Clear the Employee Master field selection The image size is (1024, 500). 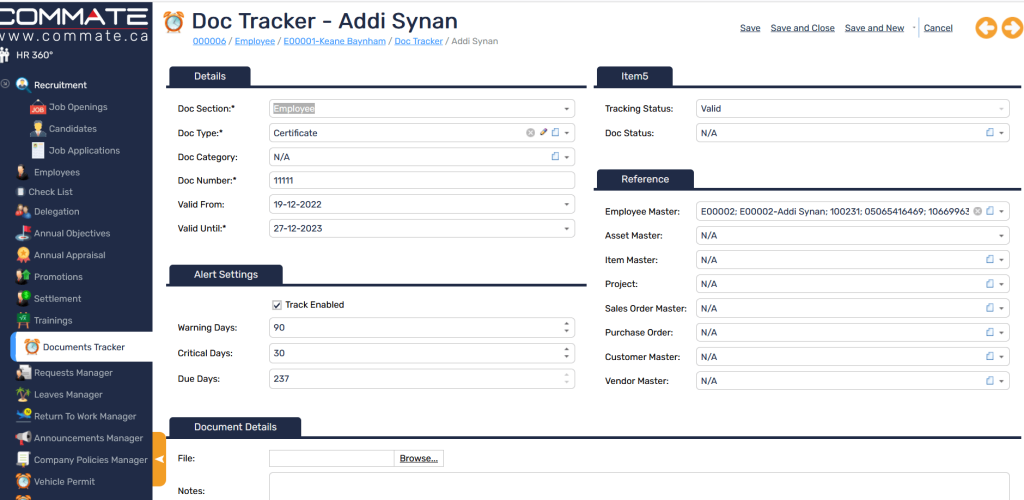point(978,211)
